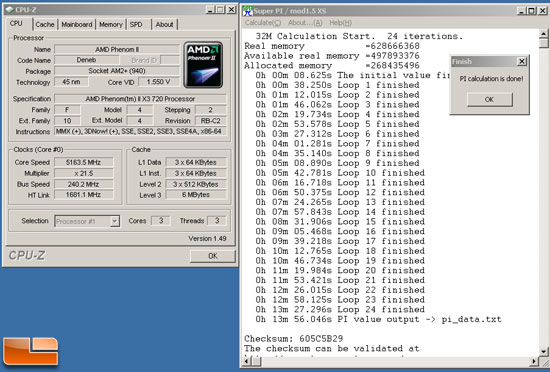Click the Name field showing AMD Phenom II
Image resolution: width=550 pixels, height=372 pixels.
click(x=117, y=49)
